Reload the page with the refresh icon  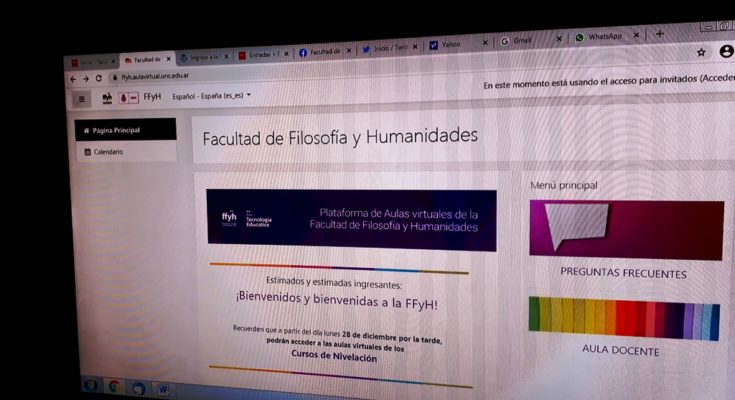98,78
